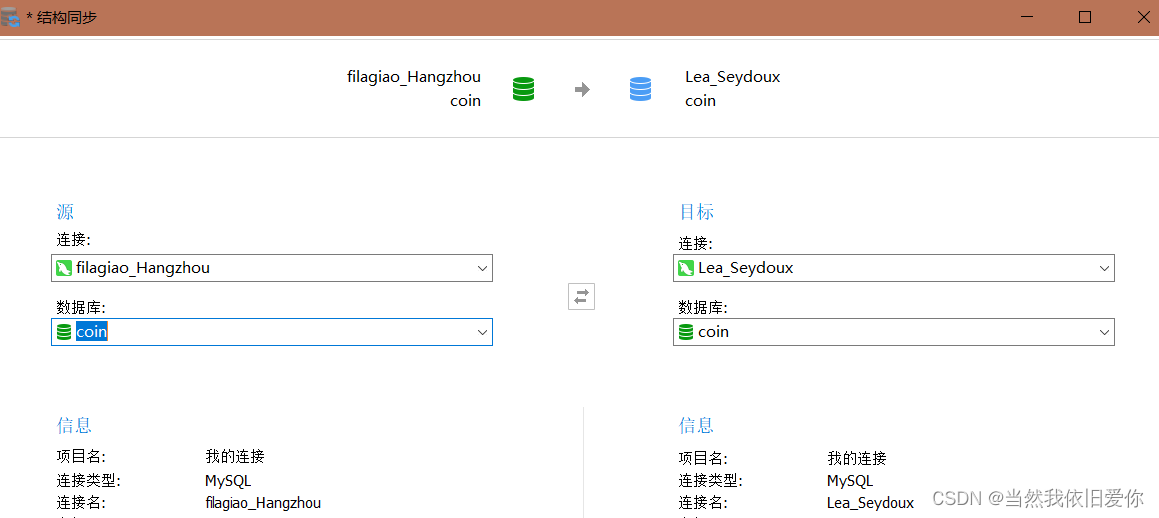Click target 项目名 value 我的连接
Image resolution: width=1159 pixels, height=518 pixels.
[857, 458]
